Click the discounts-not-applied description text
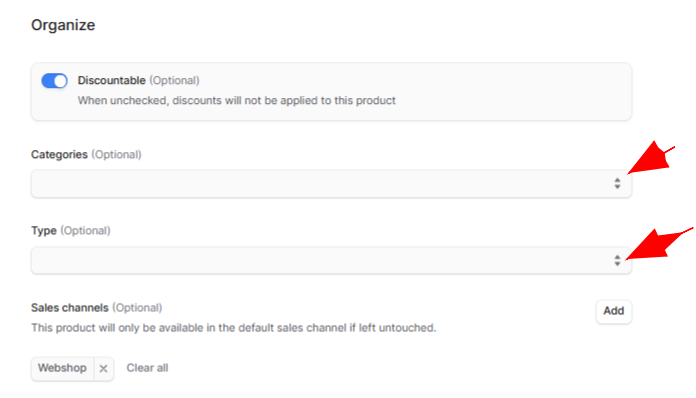This screenshot has height=398, width=696. 237,100
